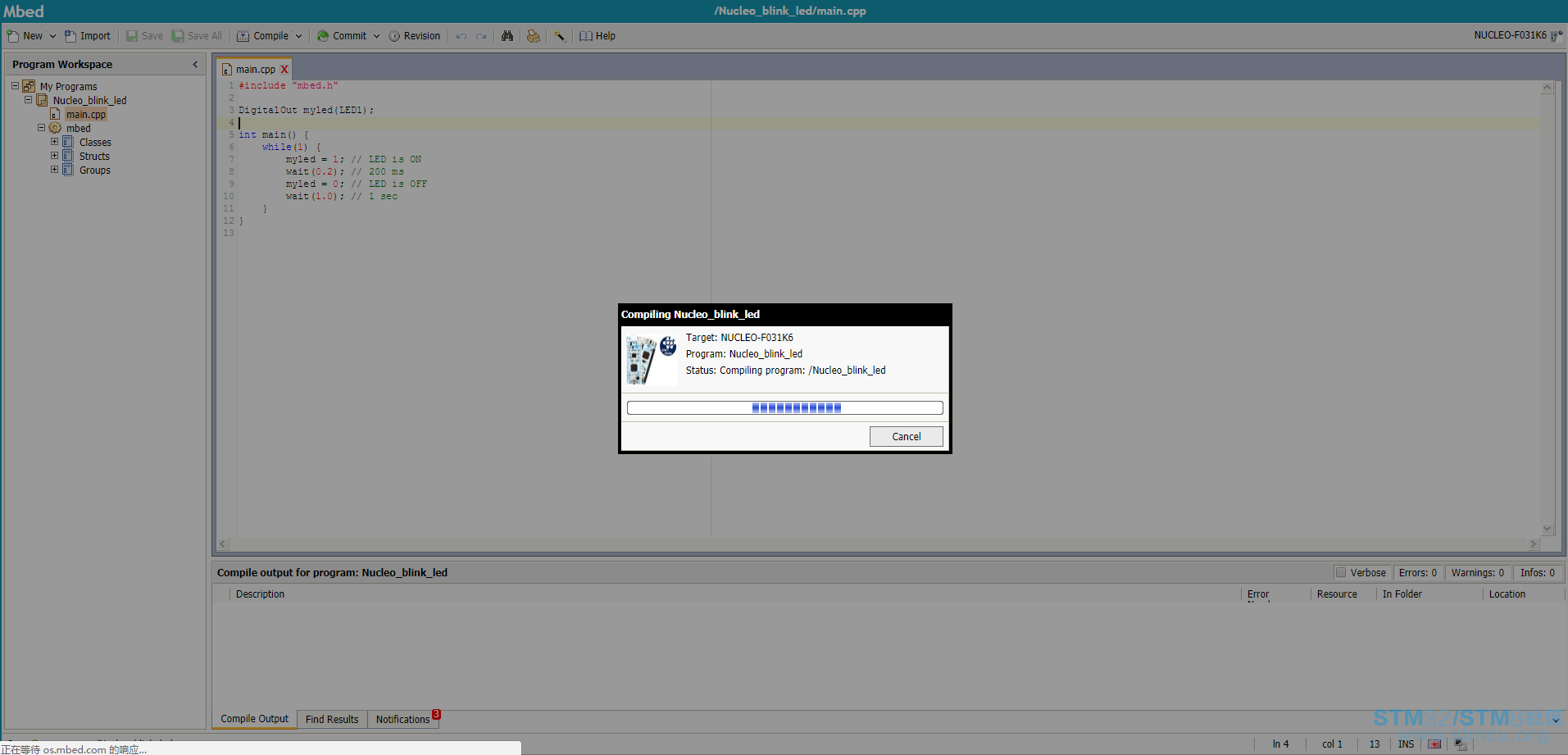The width and height of the screenshot is (1568, 755).
Task: Click the layout windows icon in status bar
Action: pyautogui.click(x=1461, y=744)
